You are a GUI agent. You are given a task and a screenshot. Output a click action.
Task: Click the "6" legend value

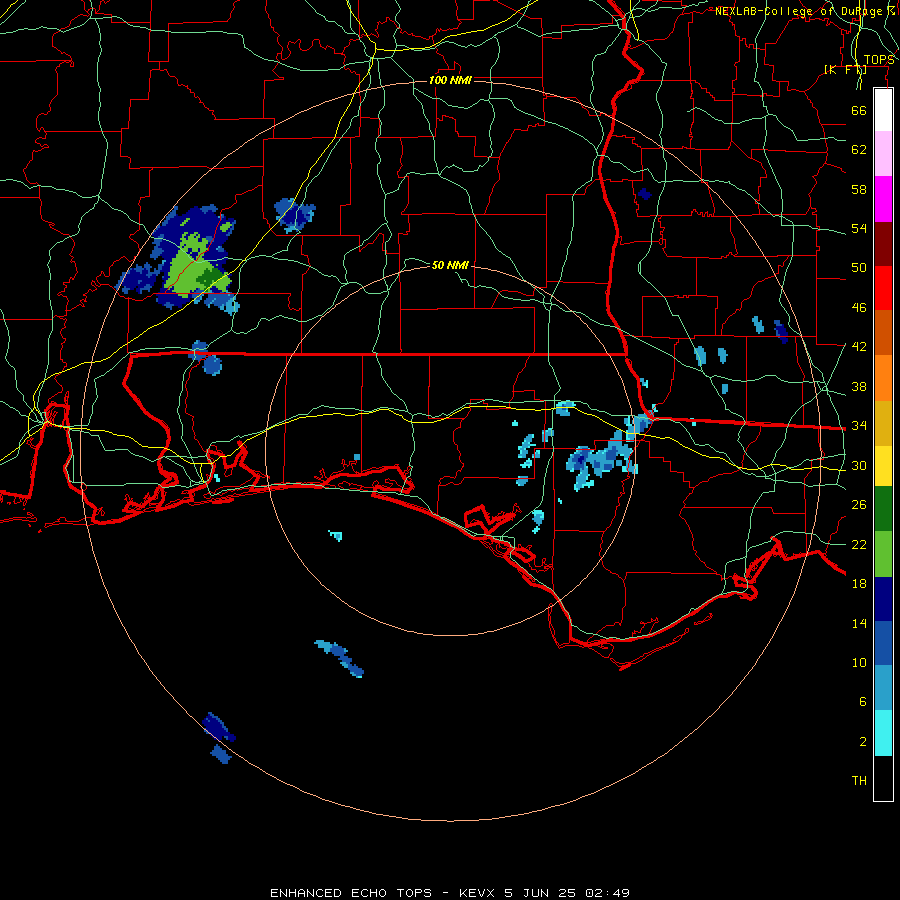pos(863,701)
